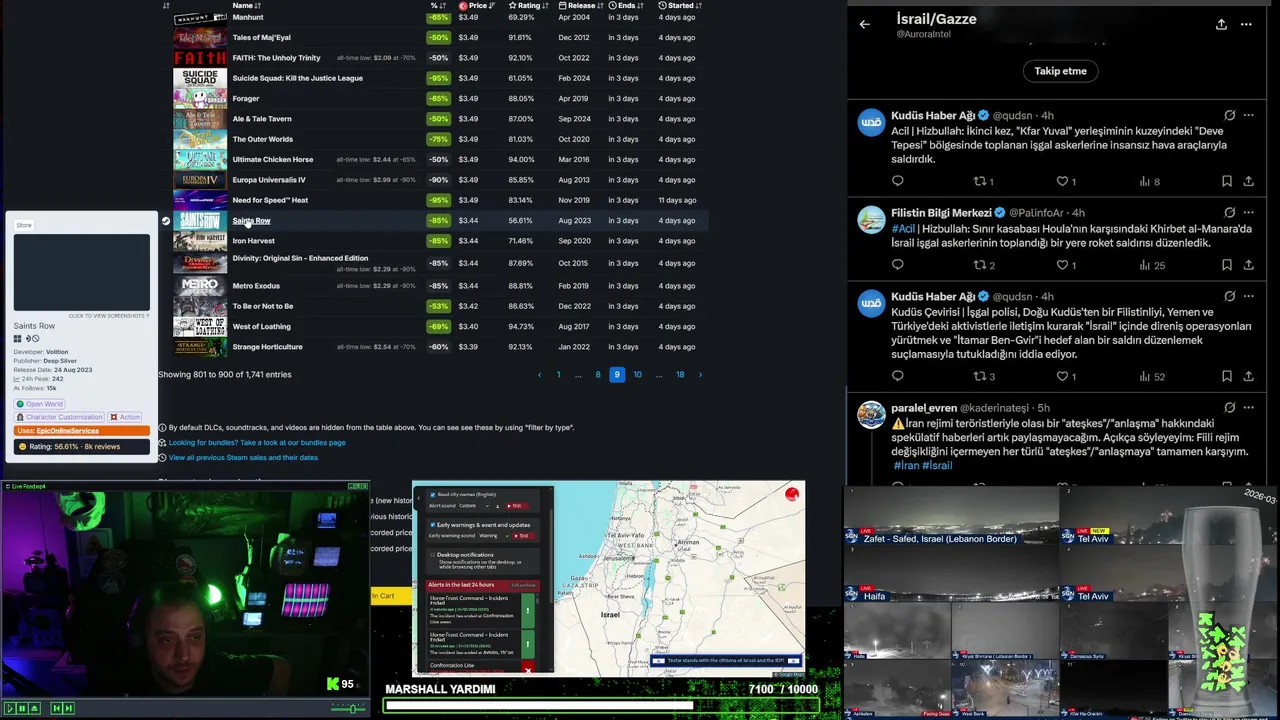This screenshot has height=720, width=1280.
Task: Toggle Read city names (English) checkbox
Action: click(433, 495)
